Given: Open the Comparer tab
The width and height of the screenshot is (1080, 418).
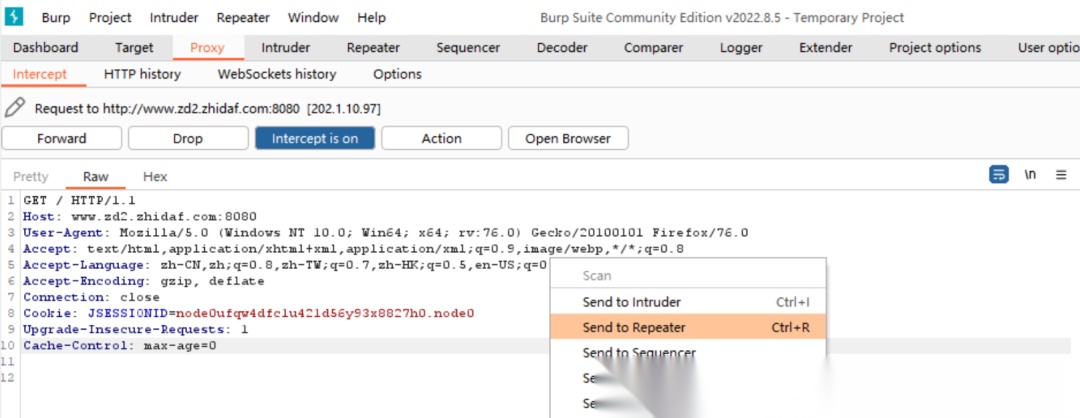Looking at the screenshot, I should (654, 48).
